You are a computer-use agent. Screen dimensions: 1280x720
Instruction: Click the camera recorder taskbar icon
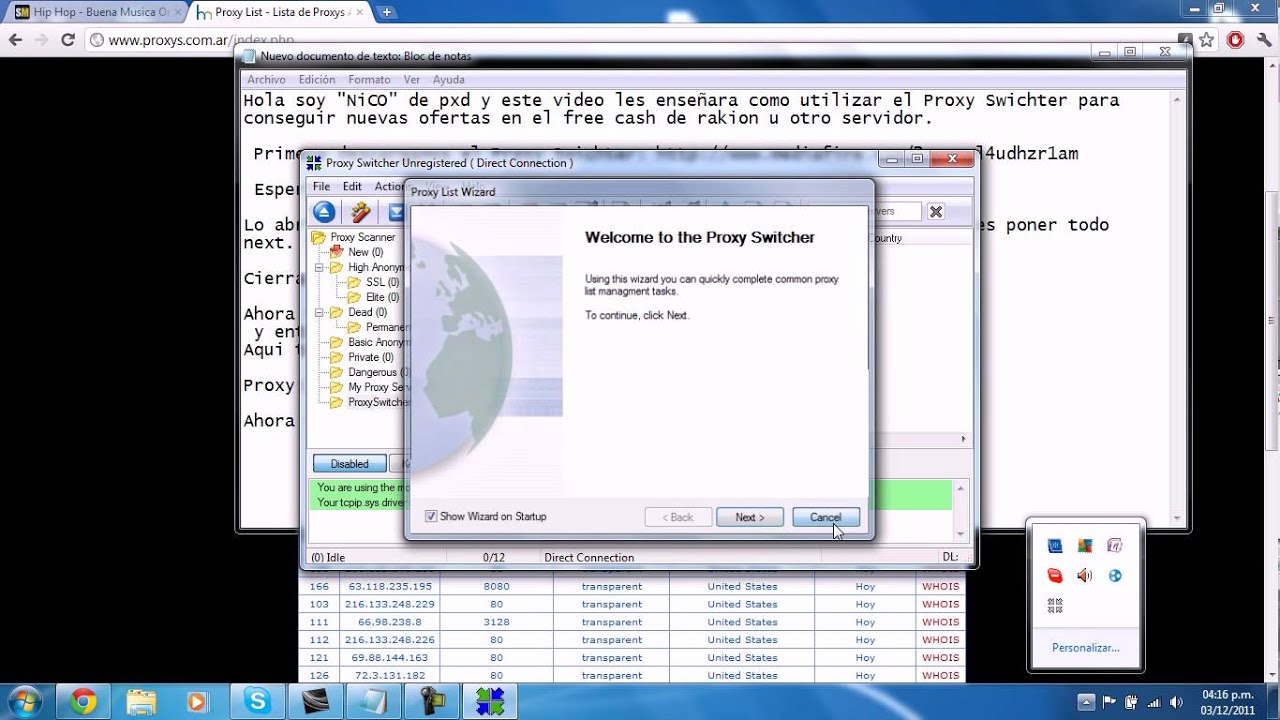coord(432,702)
